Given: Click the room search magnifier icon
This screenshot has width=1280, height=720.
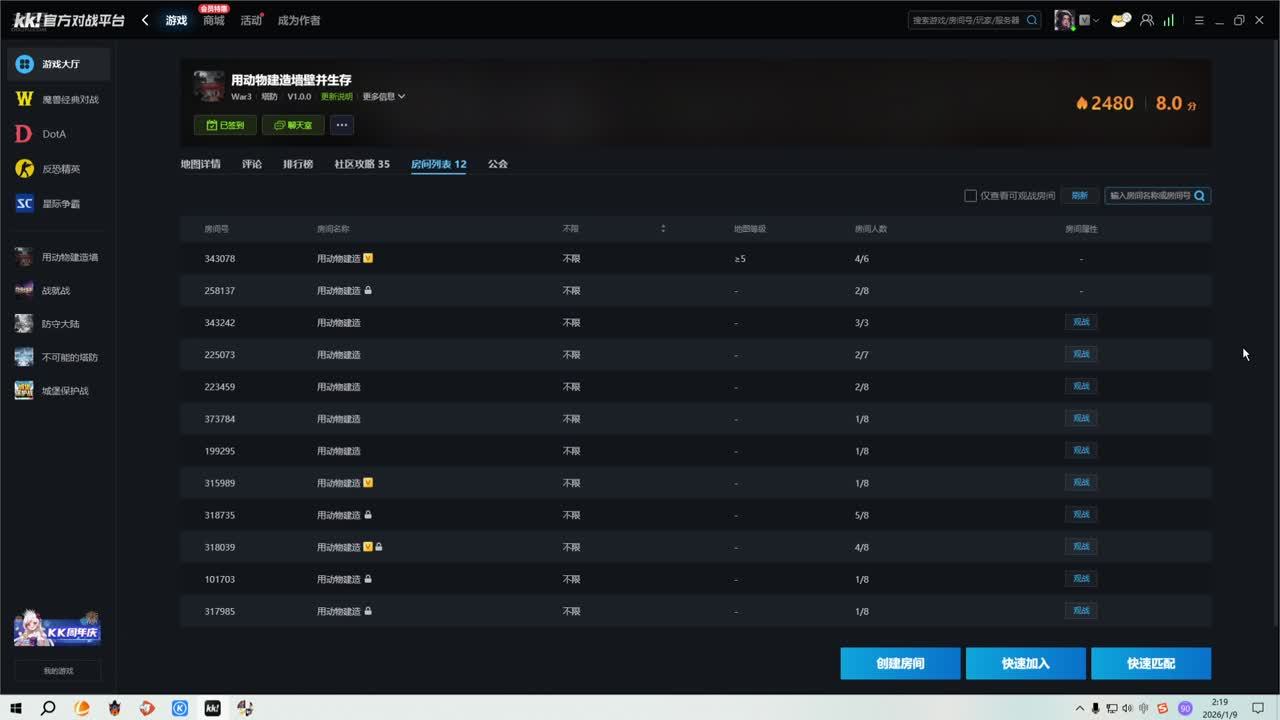Looking at the screenshot, I should [1200, 196].
